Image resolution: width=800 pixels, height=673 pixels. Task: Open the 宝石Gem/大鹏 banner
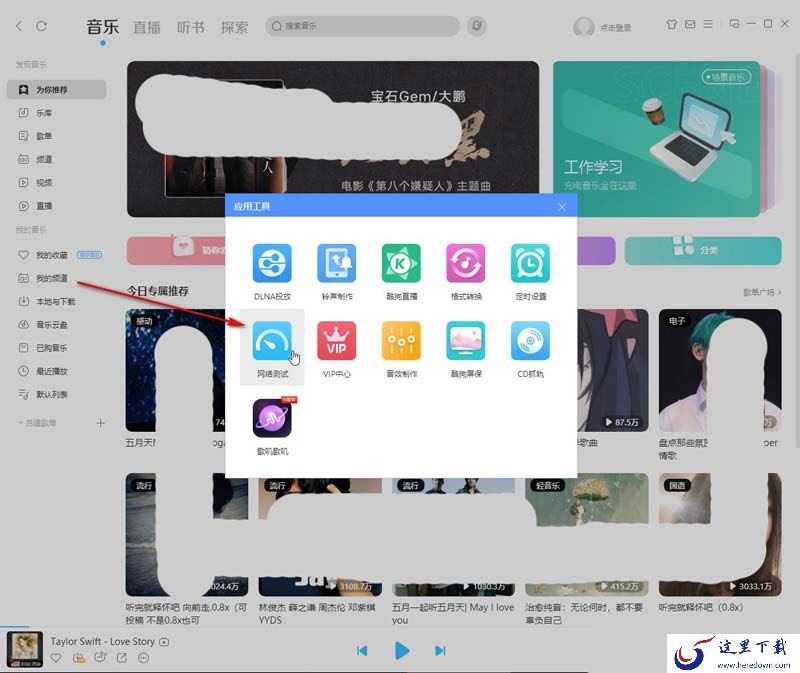(333, 139)
